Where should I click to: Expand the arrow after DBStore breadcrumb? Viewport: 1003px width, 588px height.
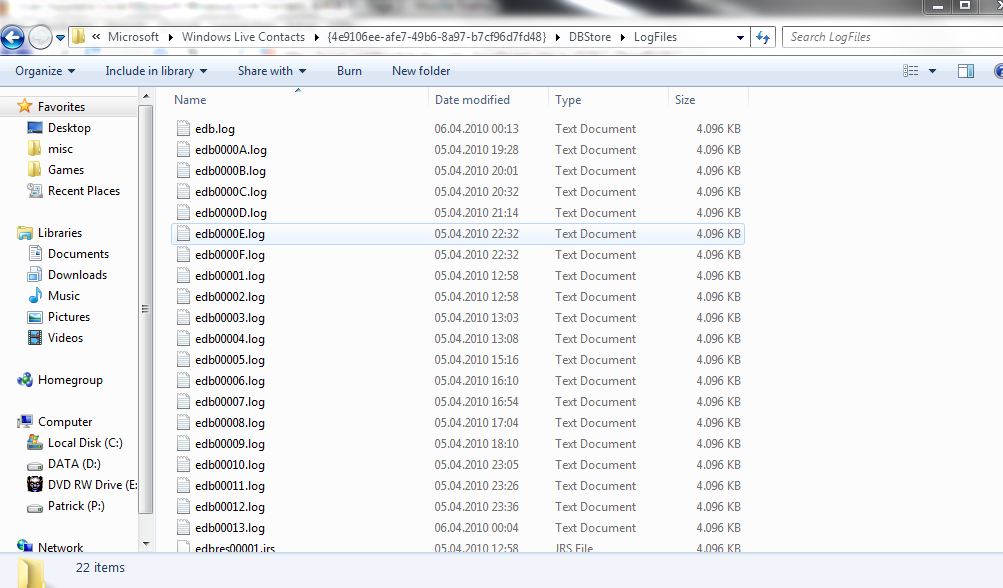click(622, 37)
